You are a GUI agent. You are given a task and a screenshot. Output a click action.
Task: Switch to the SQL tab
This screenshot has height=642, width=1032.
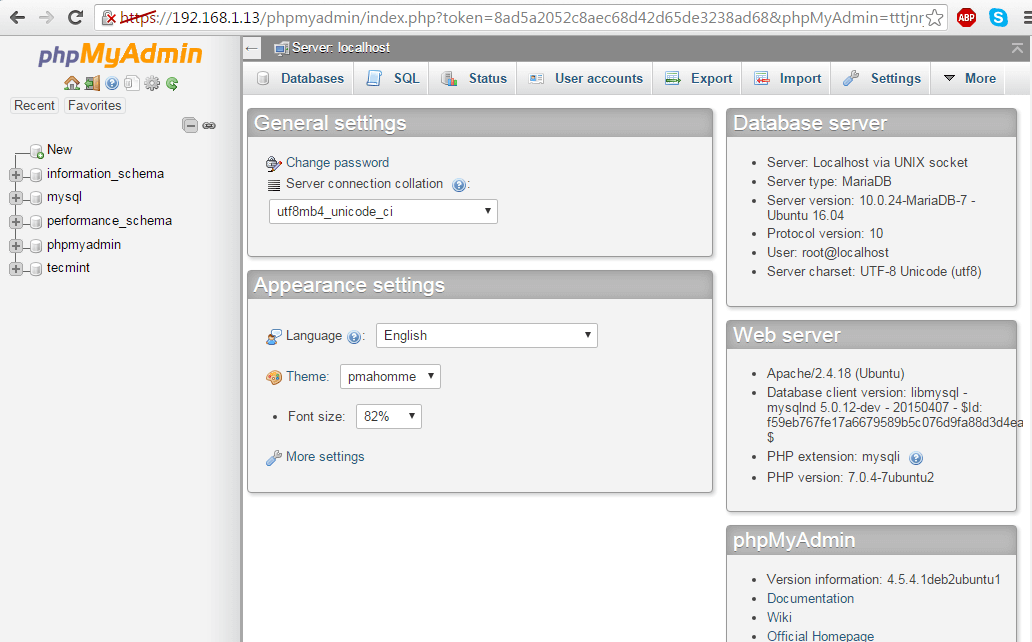[x=392, y=78]
